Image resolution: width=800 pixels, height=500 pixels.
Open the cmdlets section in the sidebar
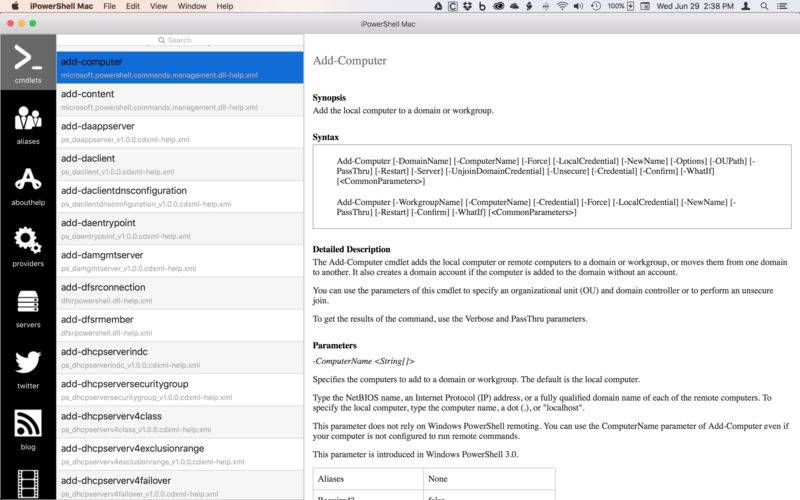pyautogui.click(x=28, y=63)
